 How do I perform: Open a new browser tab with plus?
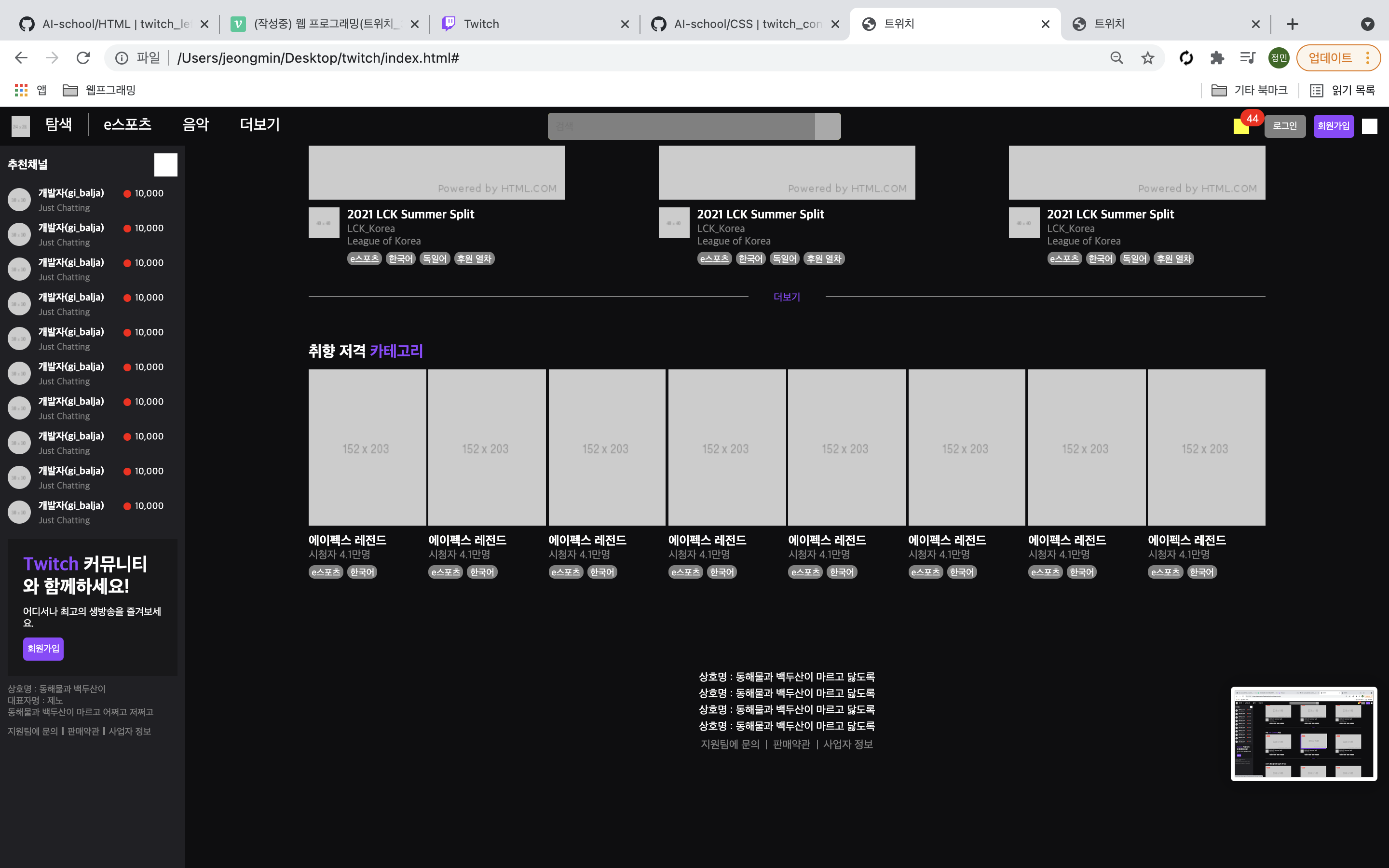click(1292, 24)
